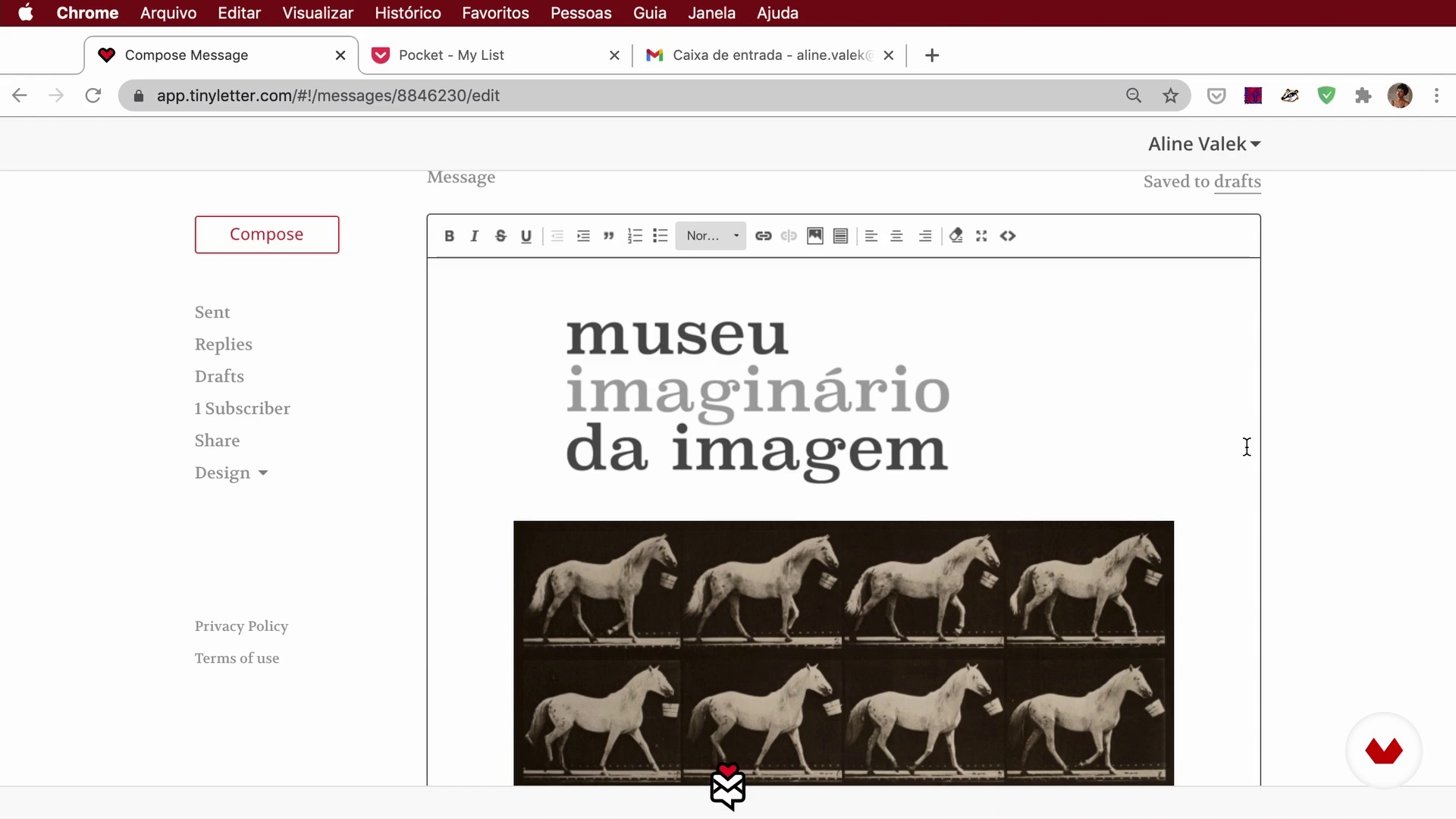Expand the Design menu
The image size is (1456, 819).
click(231, 473)
